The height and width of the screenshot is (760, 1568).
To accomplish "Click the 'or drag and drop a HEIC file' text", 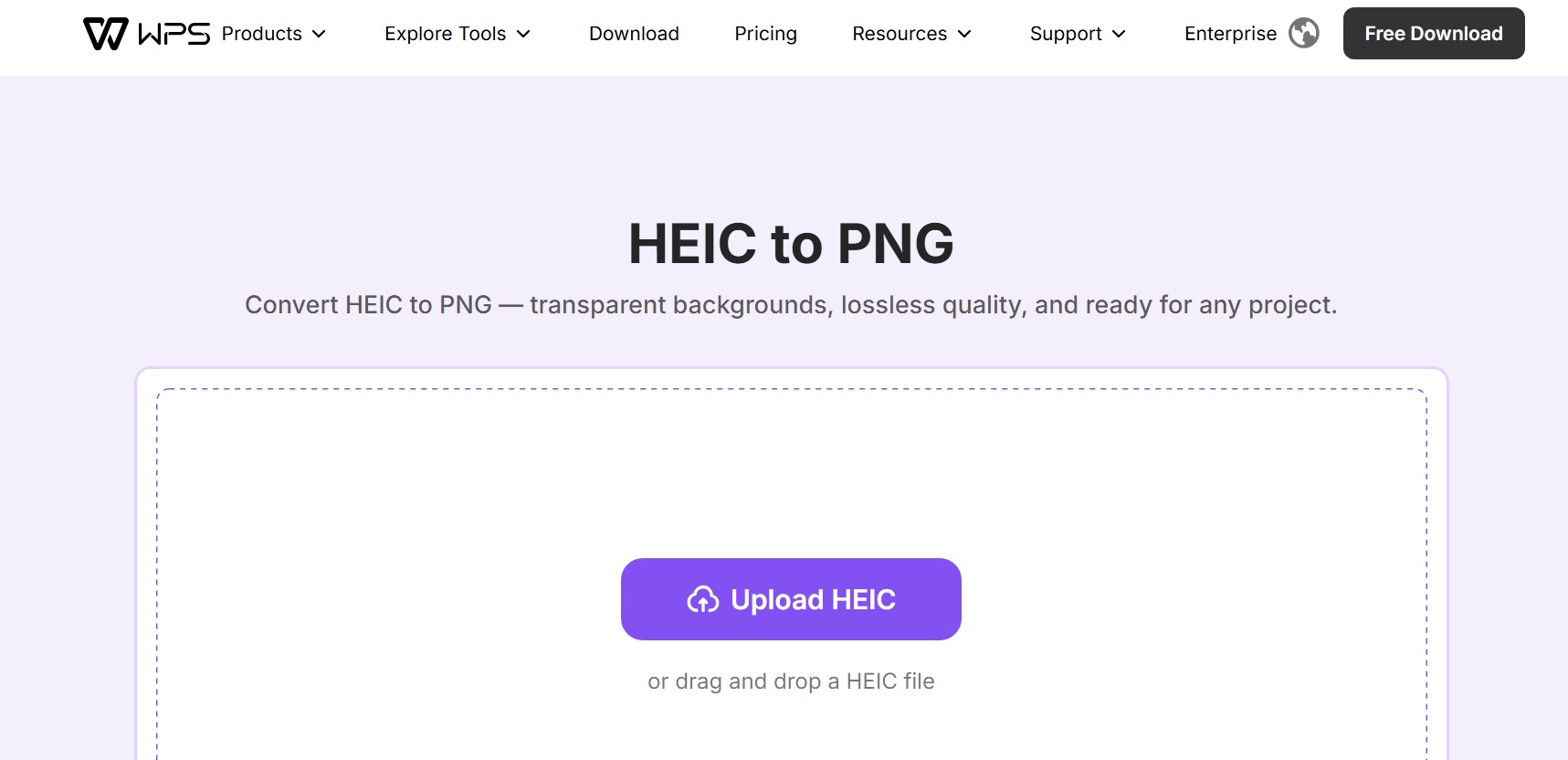I will point(791,681).
